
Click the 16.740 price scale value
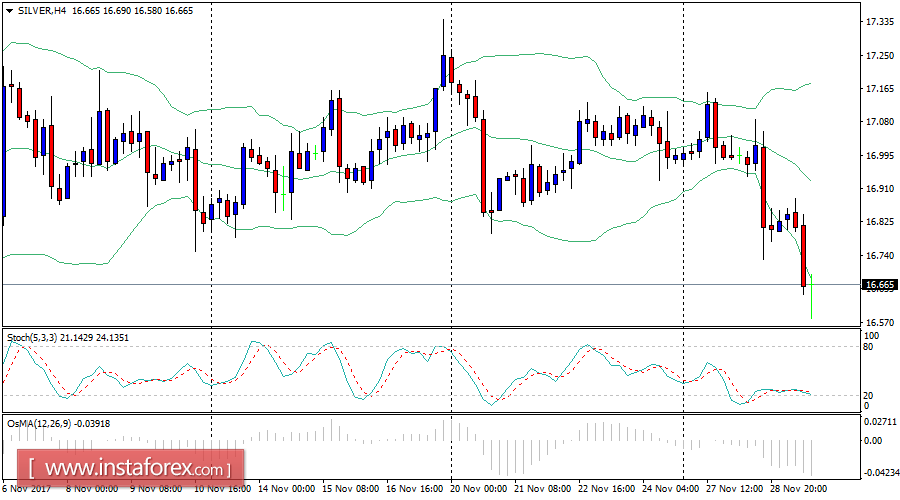point(880,255)
